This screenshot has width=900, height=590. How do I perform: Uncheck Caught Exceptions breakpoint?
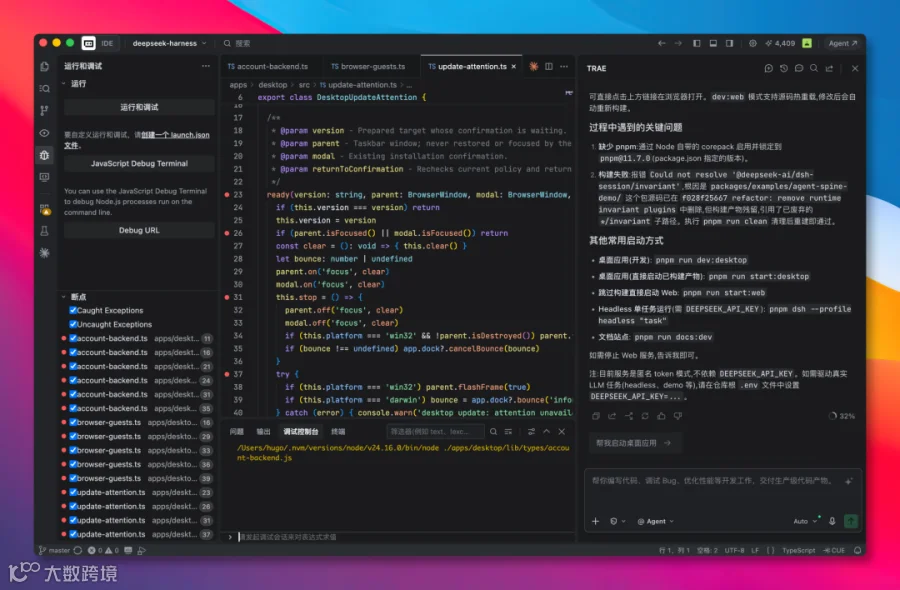[x=73, y=310]
